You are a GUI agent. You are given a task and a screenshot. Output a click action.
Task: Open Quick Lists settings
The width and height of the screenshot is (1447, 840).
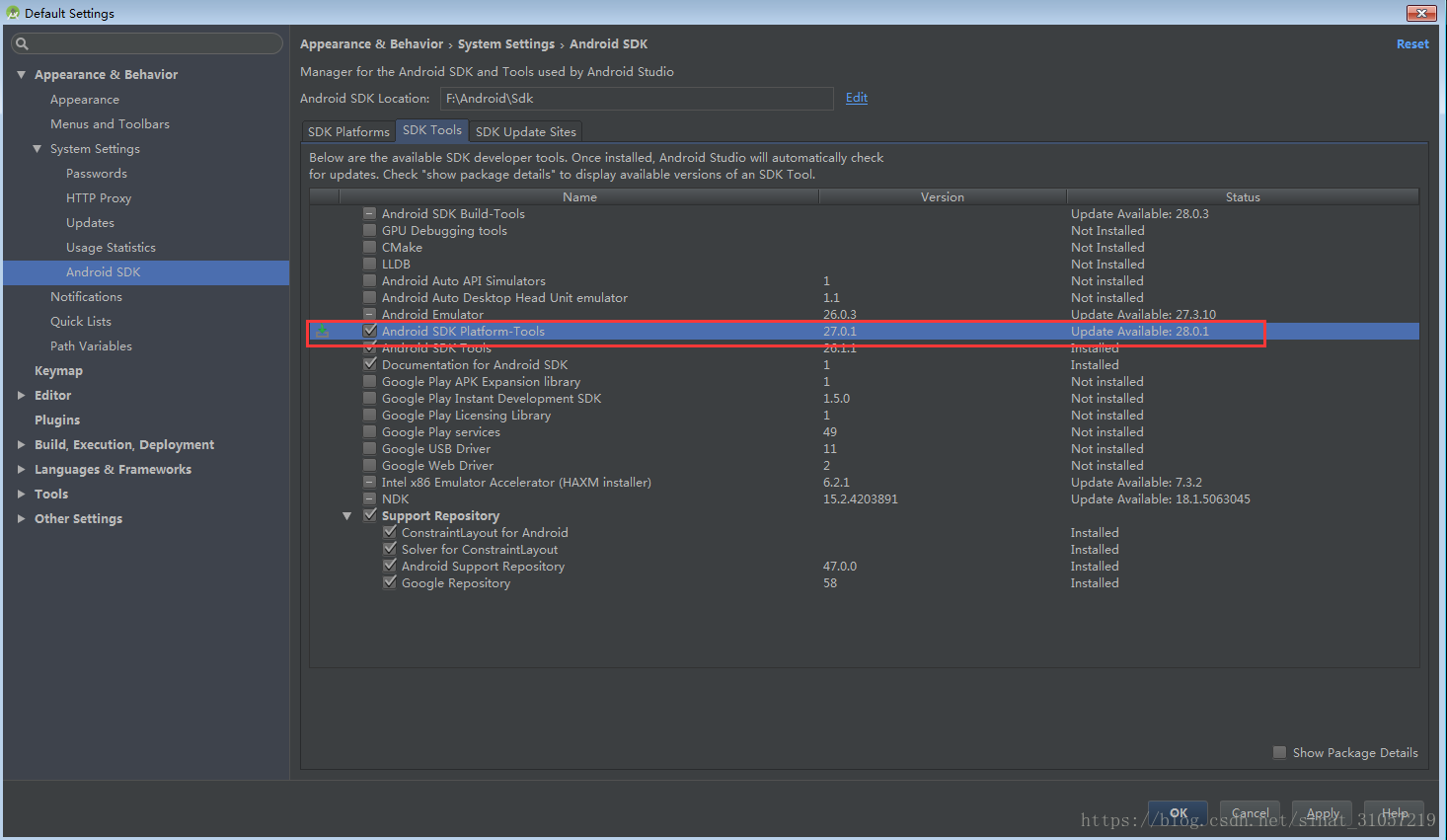(x=81, y=322)
